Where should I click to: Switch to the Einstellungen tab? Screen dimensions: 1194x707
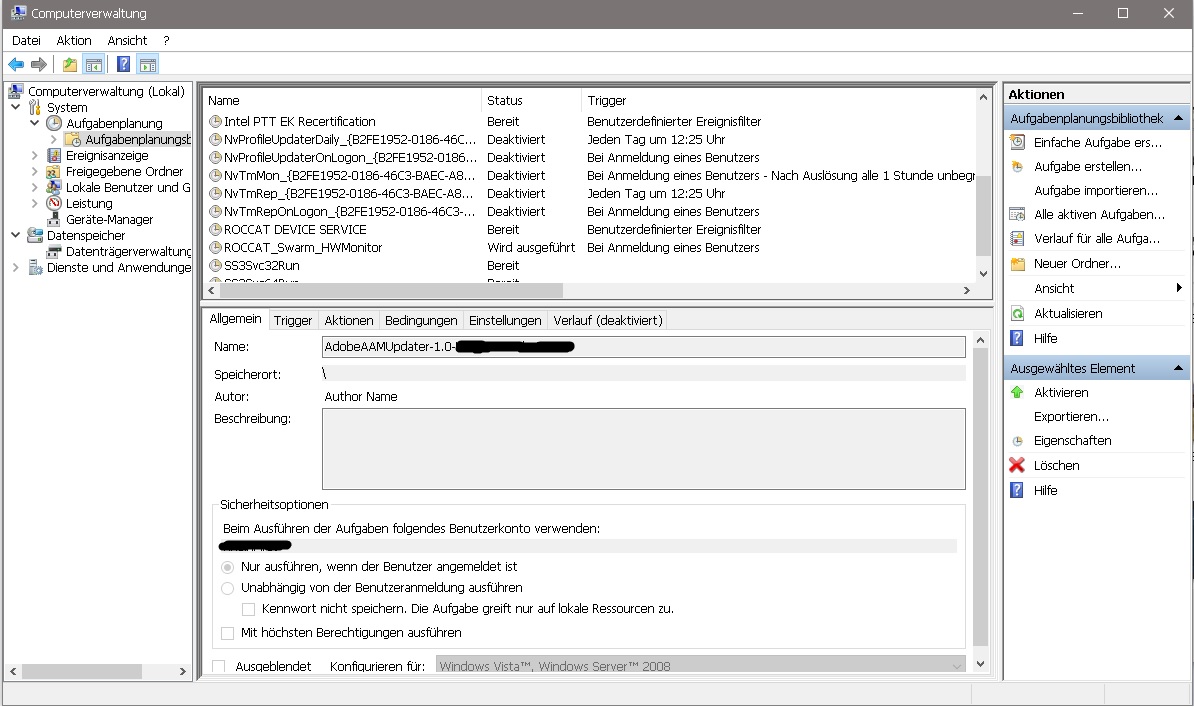[x=505, y=321]
